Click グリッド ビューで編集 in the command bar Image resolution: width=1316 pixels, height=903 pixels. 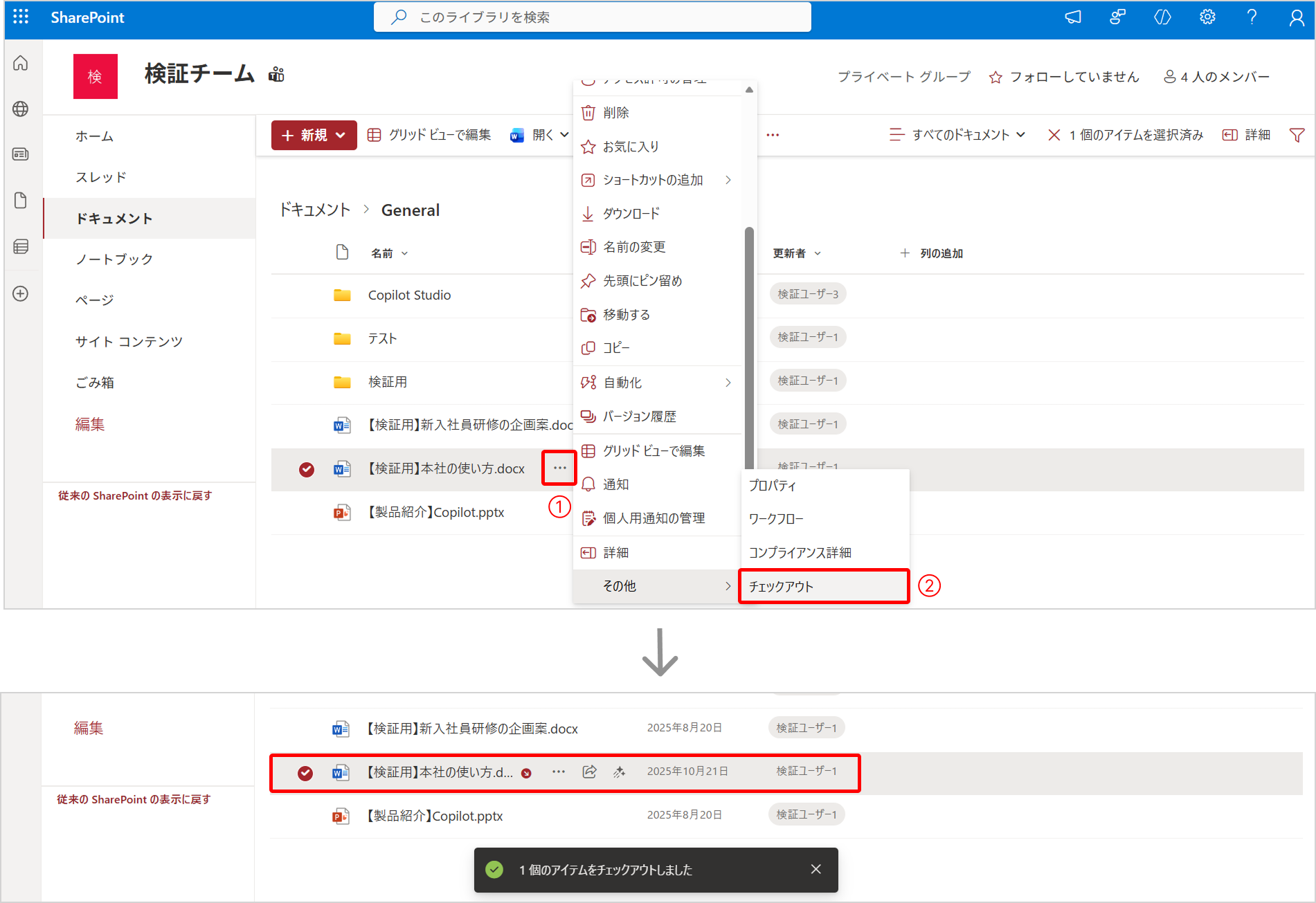point(429,135)
